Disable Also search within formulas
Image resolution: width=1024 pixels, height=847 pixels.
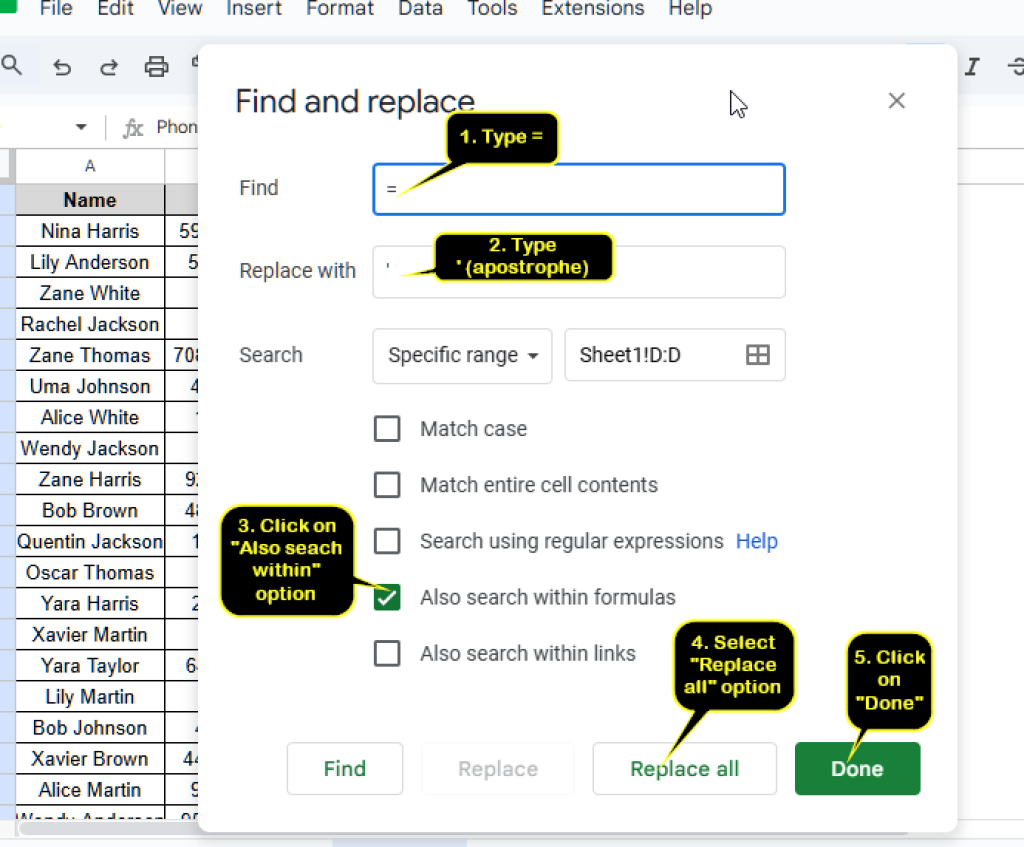click(387, 596)
